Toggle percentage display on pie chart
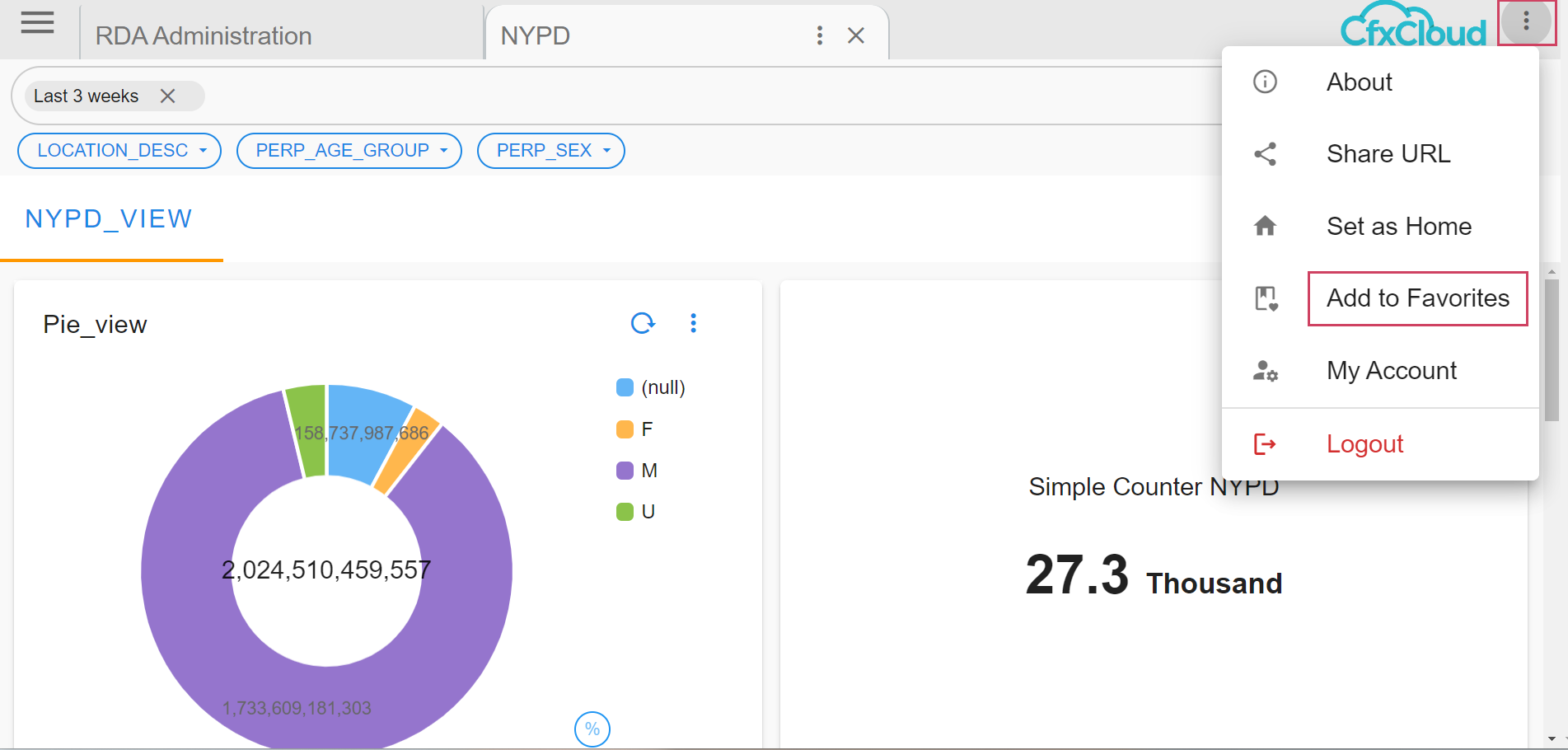 click(x=592, y=729)
